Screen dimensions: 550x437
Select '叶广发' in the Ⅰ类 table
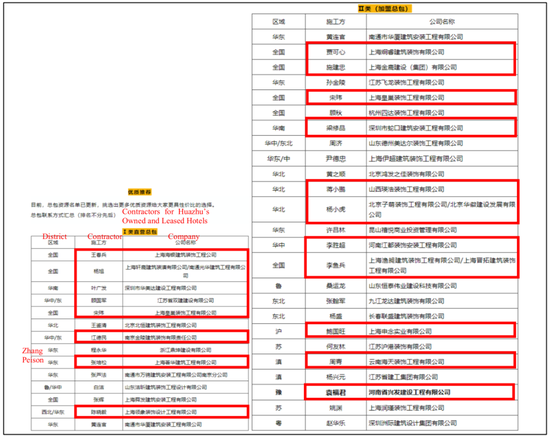[x=99, y=288]
